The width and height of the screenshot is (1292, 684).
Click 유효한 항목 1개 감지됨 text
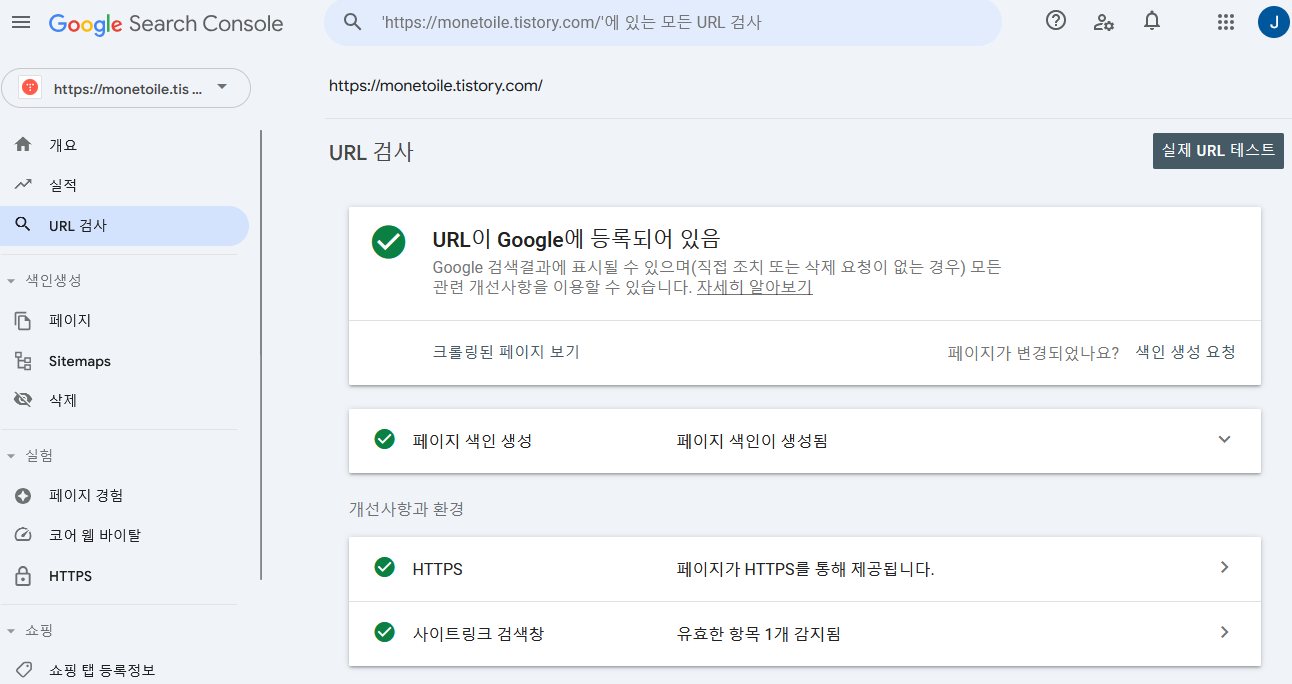(758, 633)
